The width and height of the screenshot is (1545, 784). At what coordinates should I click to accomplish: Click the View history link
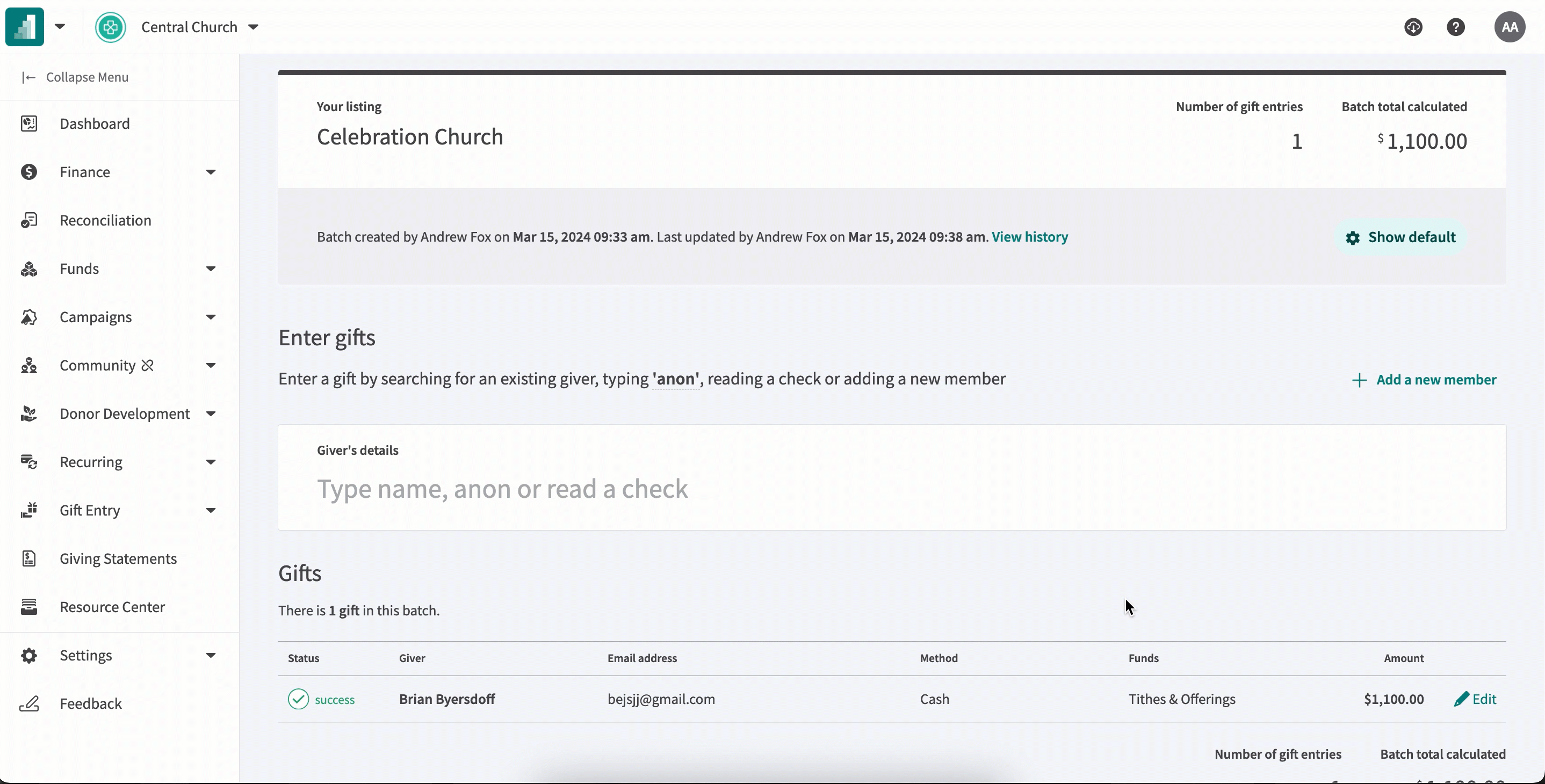pos(1029,237)
